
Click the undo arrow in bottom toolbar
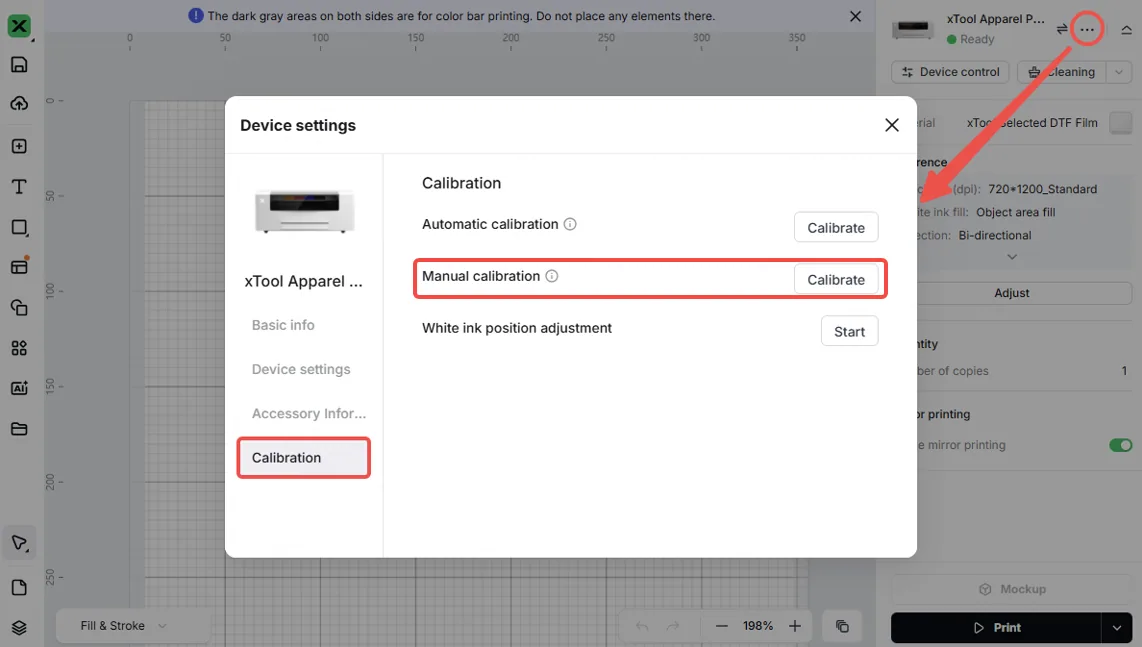pyautogui.click(x=642, y=626)
